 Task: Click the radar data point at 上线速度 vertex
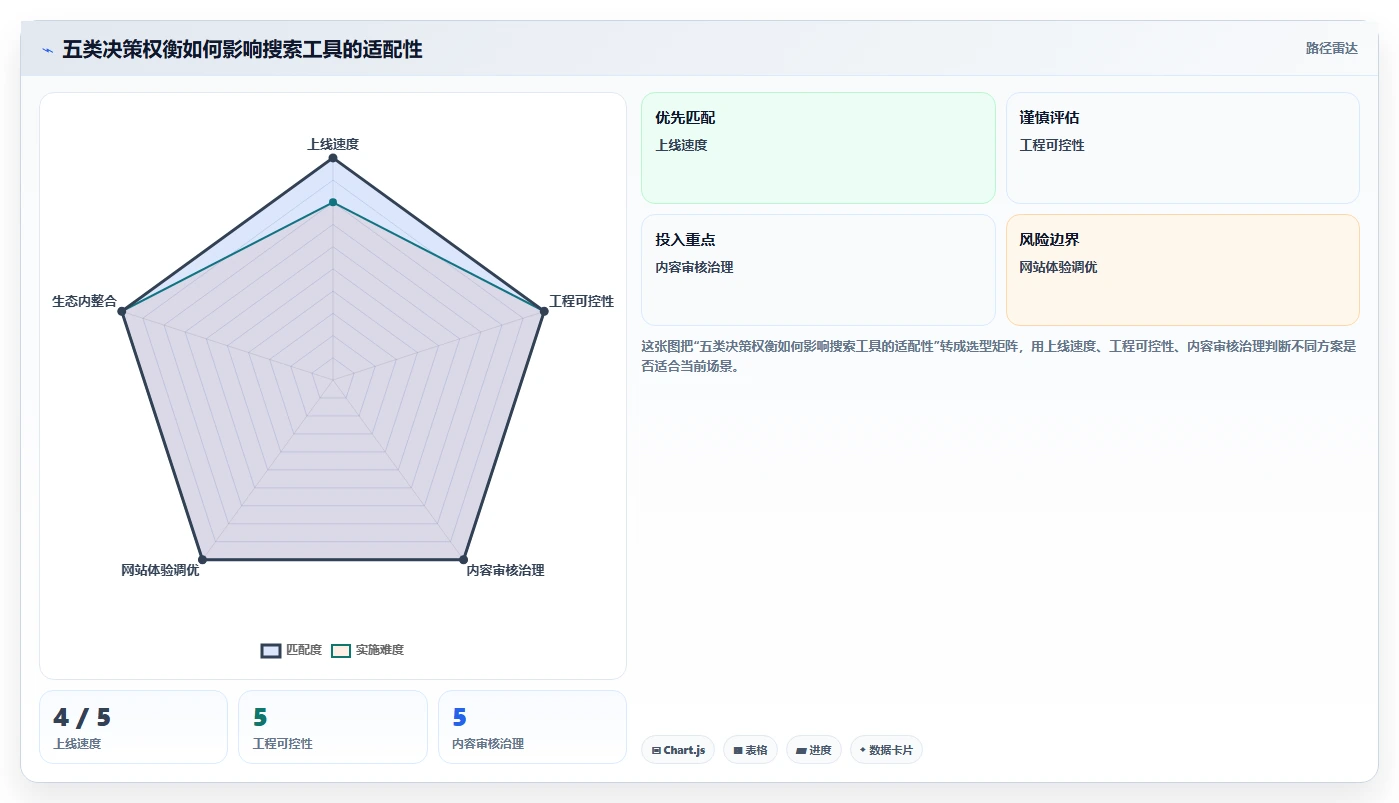[x=333, y=158]
